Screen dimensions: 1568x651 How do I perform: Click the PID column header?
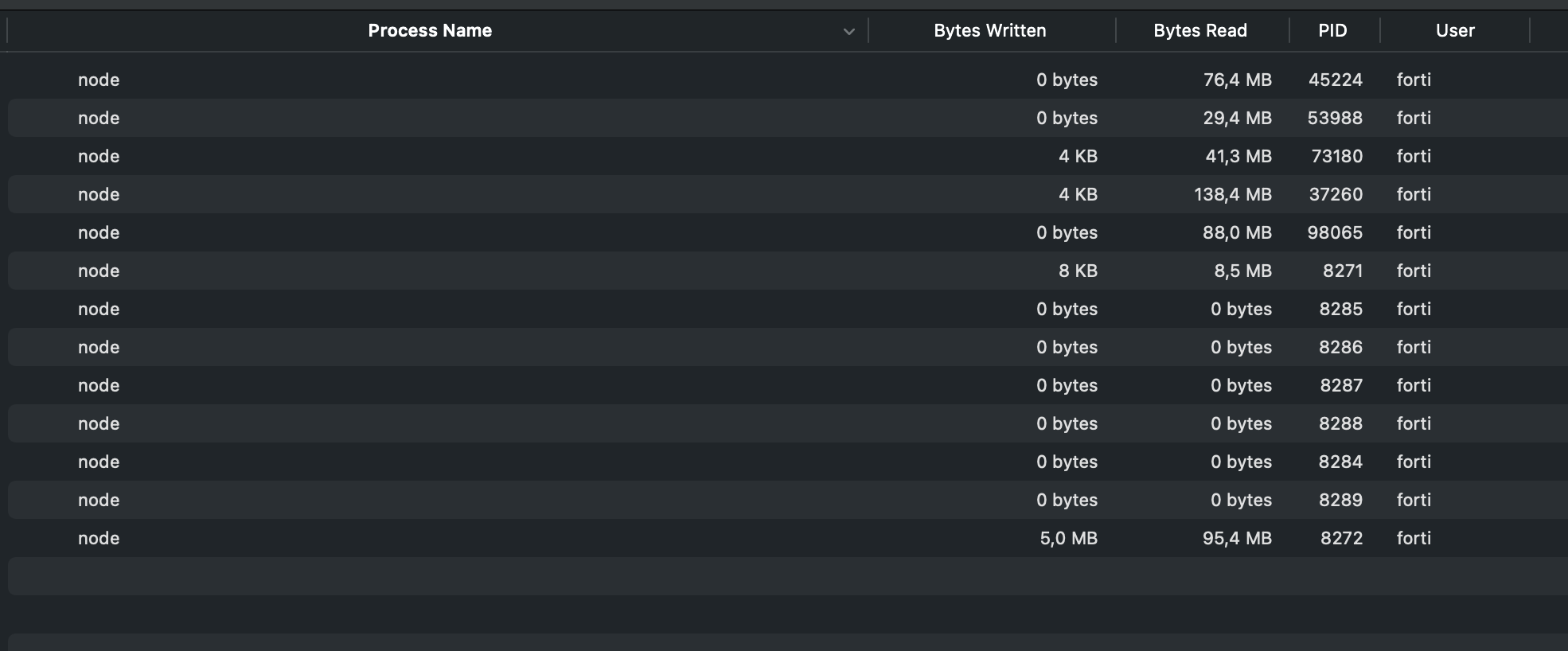[1332, 31]
